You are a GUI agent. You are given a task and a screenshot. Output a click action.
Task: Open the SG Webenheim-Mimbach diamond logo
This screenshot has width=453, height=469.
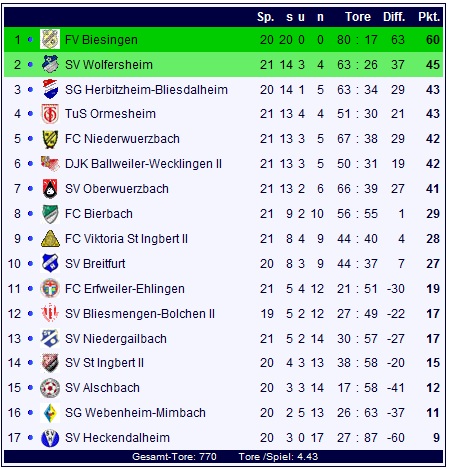click(50, 413)
